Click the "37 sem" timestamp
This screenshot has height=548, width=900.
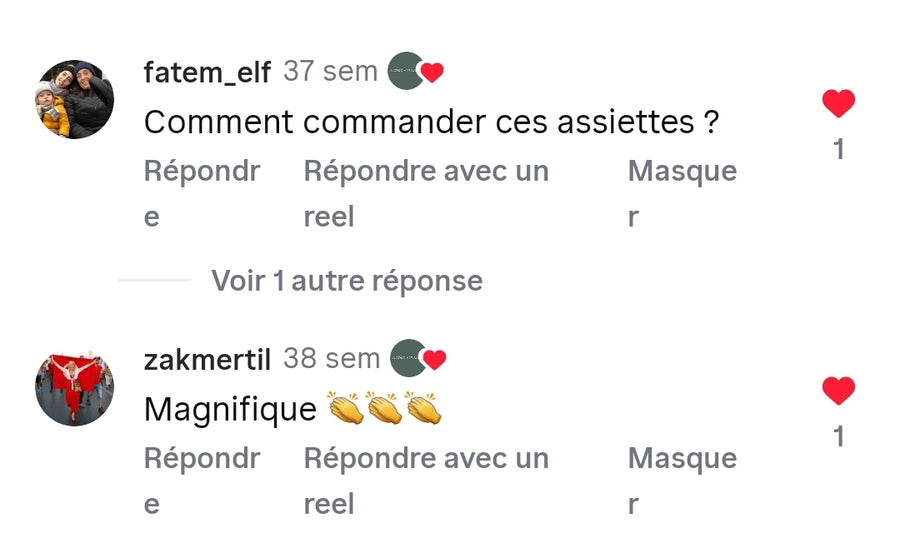(x=331, y=71)
